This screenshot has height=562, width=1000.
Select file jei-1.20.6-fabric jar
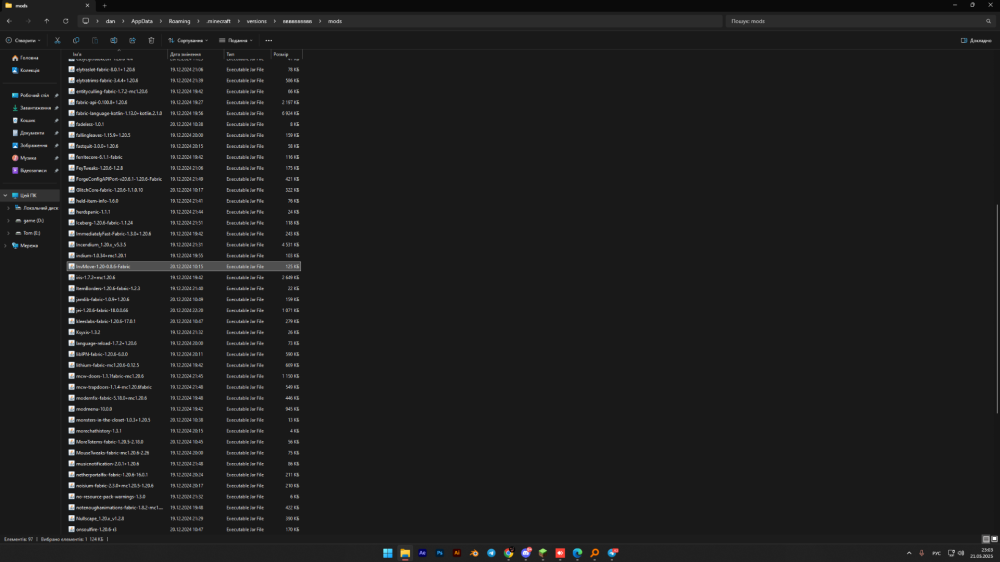click(x=184, y=310)
